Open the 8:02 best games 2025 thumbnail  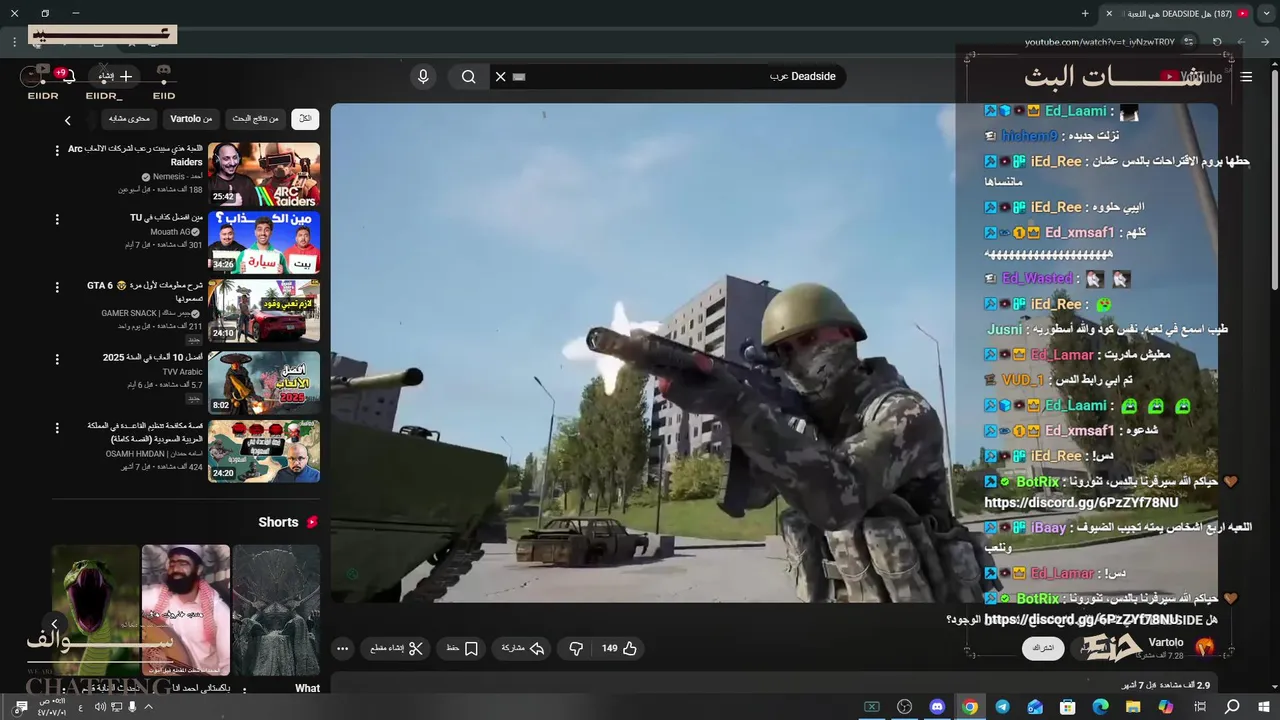pyautogui.click(x=264, y=382)
